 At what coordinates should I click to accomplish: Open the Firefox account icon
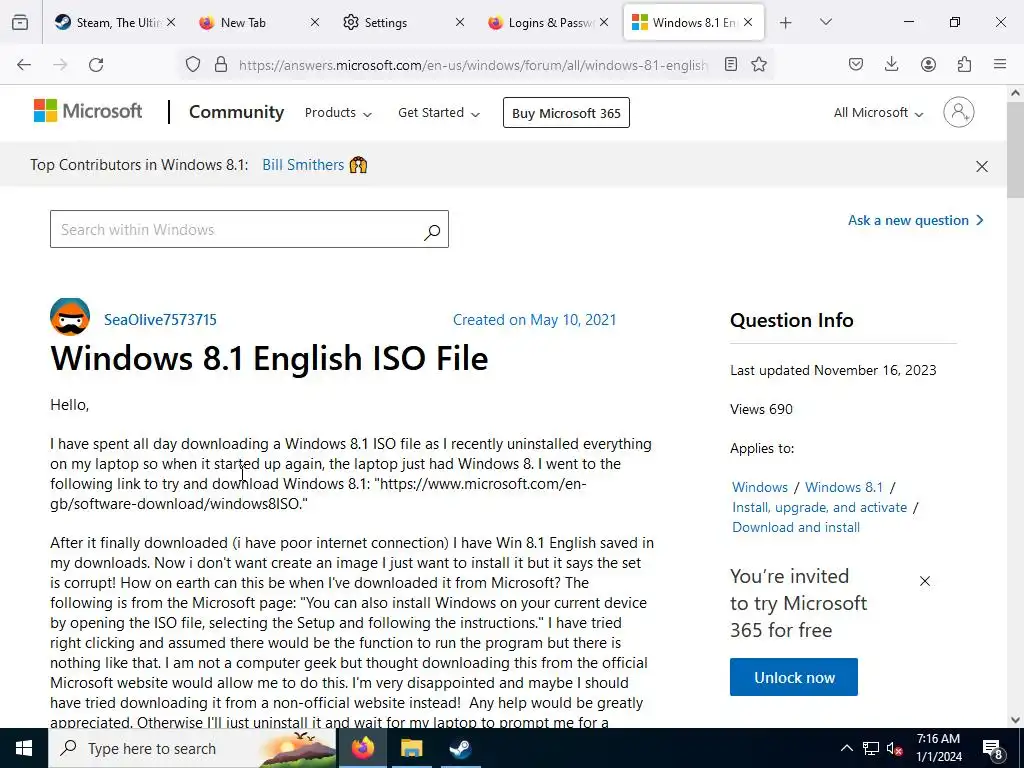click(x=928, y=64)
